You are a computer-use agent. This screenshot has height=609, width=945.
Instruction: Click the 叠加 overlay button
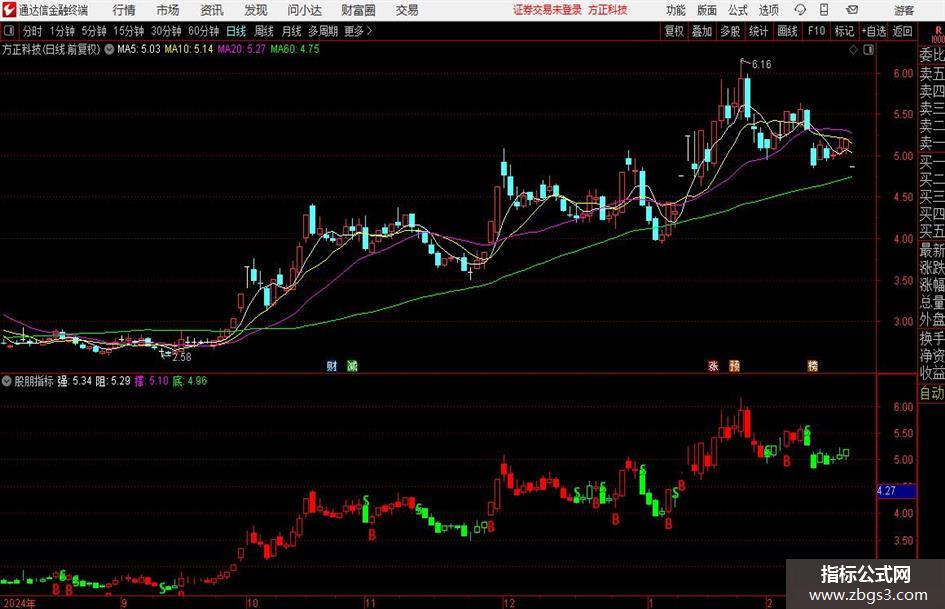click(702, 31)
